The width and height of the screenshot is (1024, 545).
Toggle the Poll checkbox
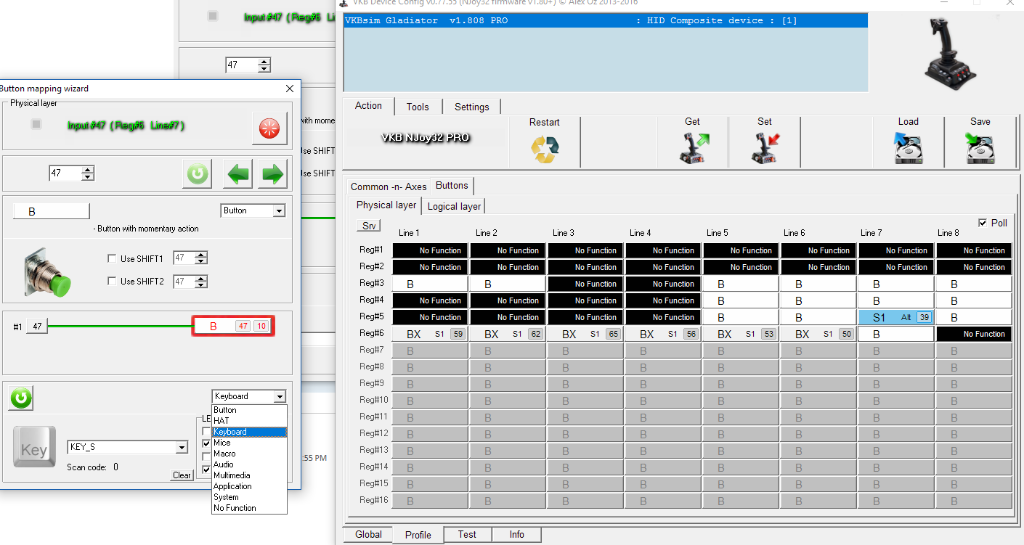pos(982,223)
